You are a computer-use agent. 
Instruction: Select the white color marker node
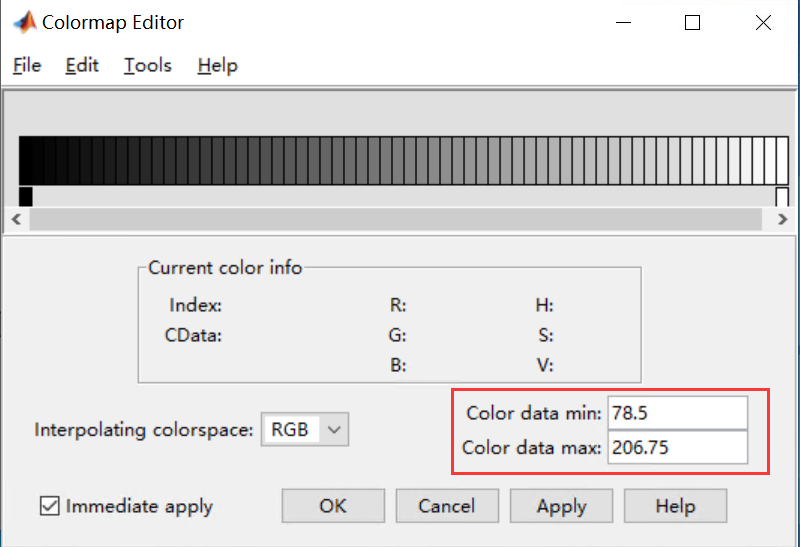(x=782, y=196)
